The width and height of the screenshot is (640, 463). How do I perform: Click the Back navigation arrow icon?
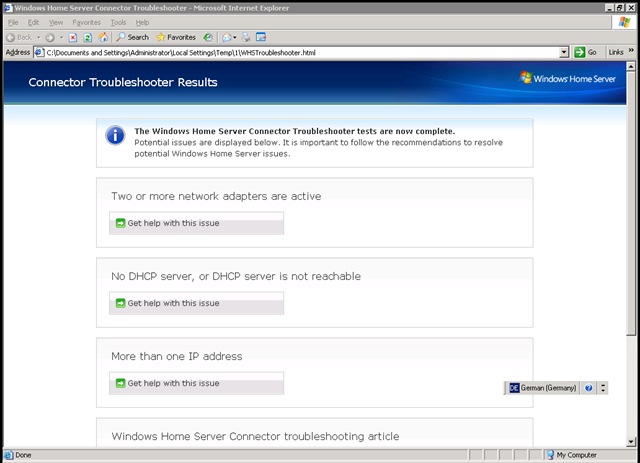tap(11, 38)
